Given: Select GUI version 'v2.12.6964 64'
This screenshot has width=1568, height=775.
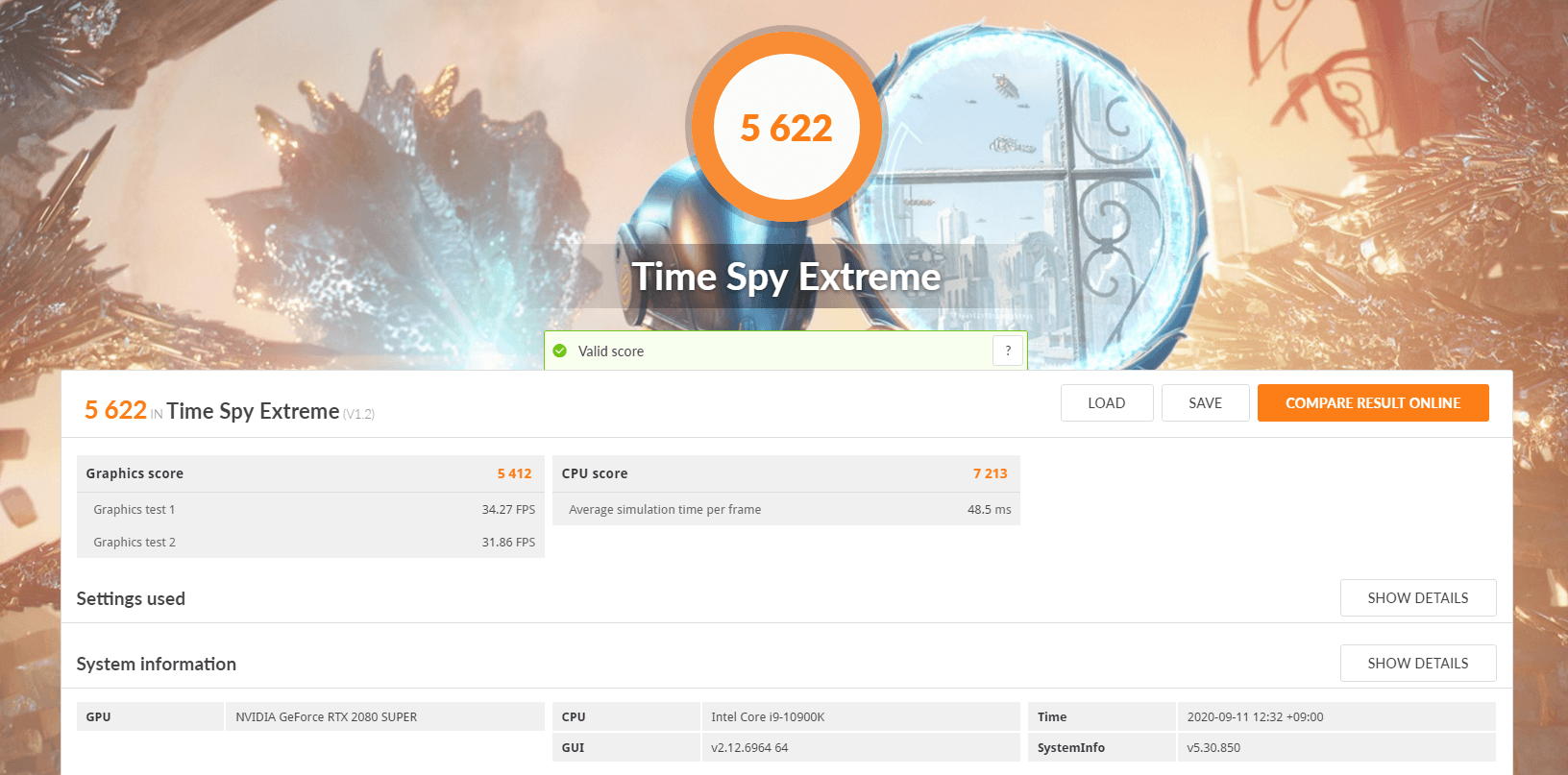Looking at the screenshot, I should pyautogui.click(x=749, y=748).
